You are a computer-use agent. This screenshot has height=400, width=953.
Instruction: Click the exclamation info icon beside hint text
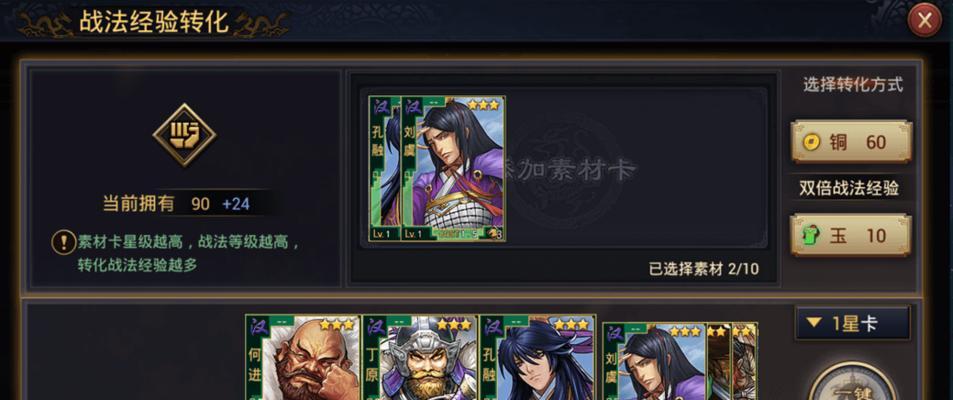click(x=63, y=243)
